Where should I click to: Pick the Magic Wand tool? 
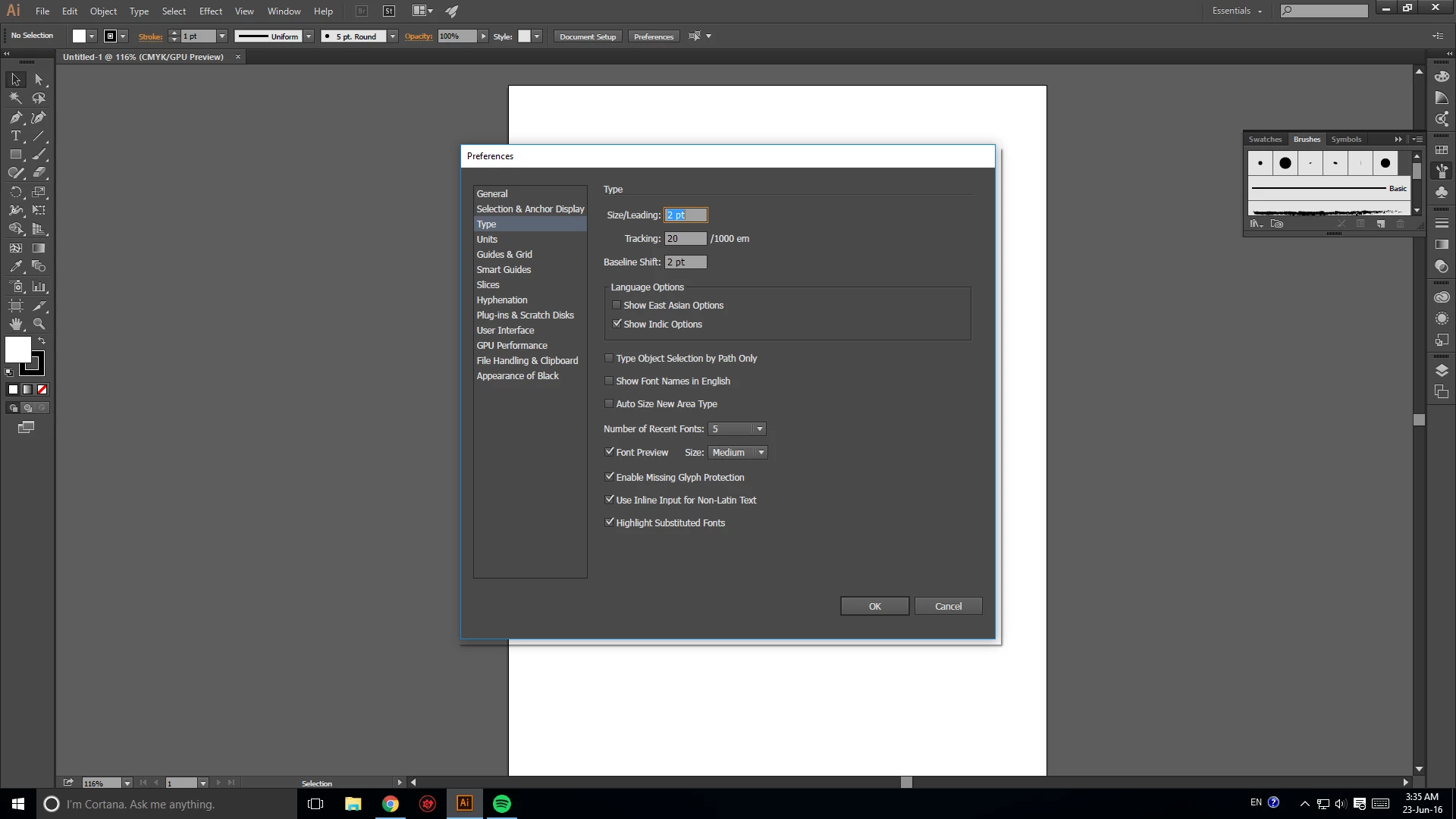pyautogui.click(x=15, y=98)
